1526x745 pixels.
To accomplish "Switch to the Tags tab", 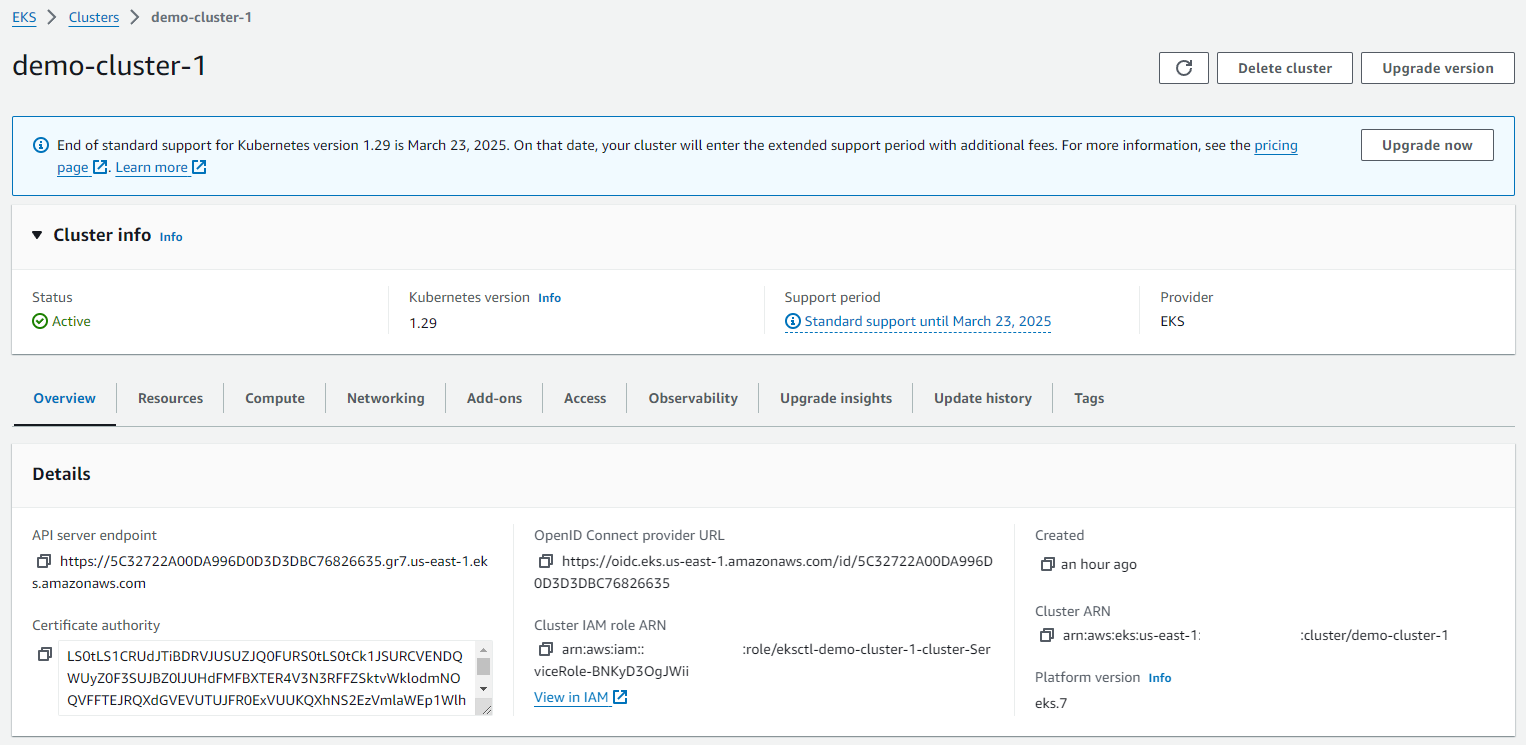I will (x=1089, y=398).
